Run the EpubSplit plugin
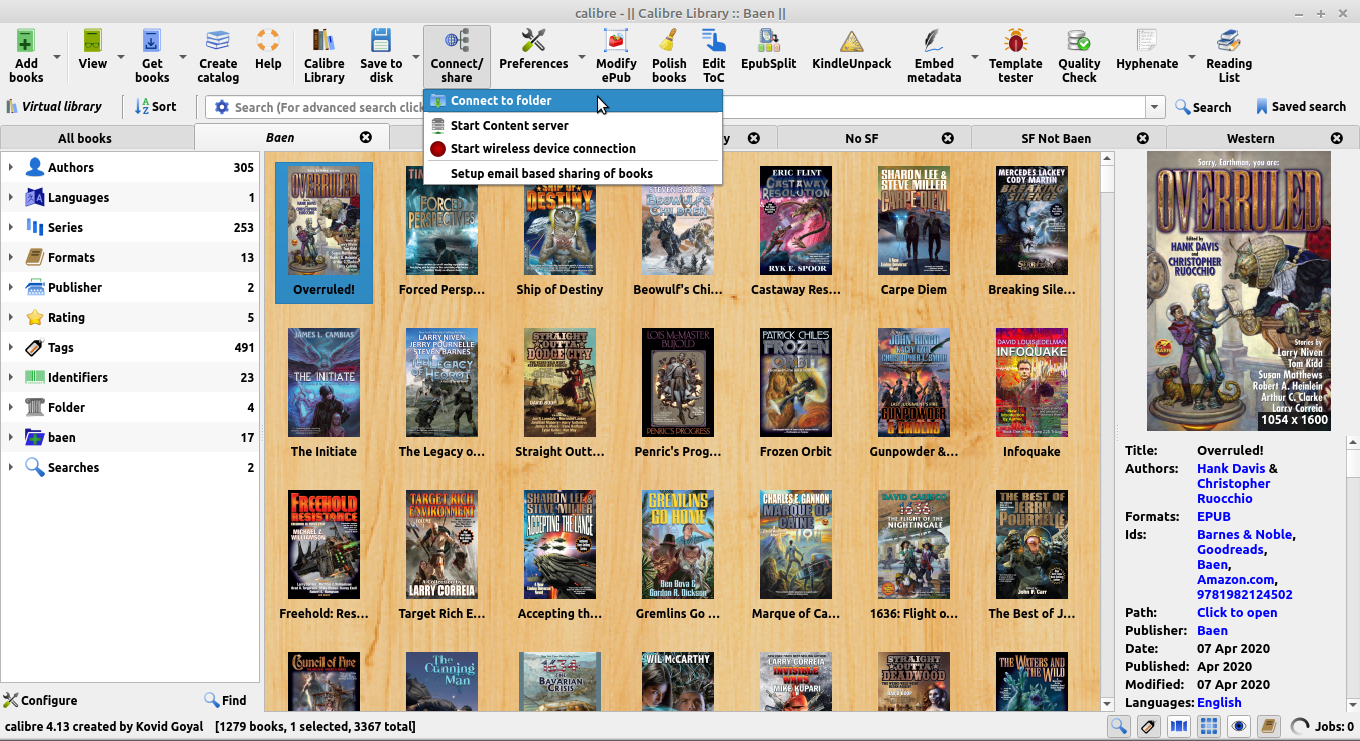Viewport: 1360px width, 741px height. [x=769, y=41]
